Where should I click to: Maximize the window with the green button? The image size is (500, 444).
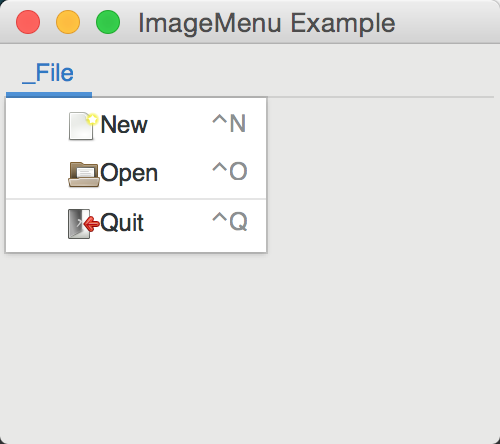coord(108,22)
